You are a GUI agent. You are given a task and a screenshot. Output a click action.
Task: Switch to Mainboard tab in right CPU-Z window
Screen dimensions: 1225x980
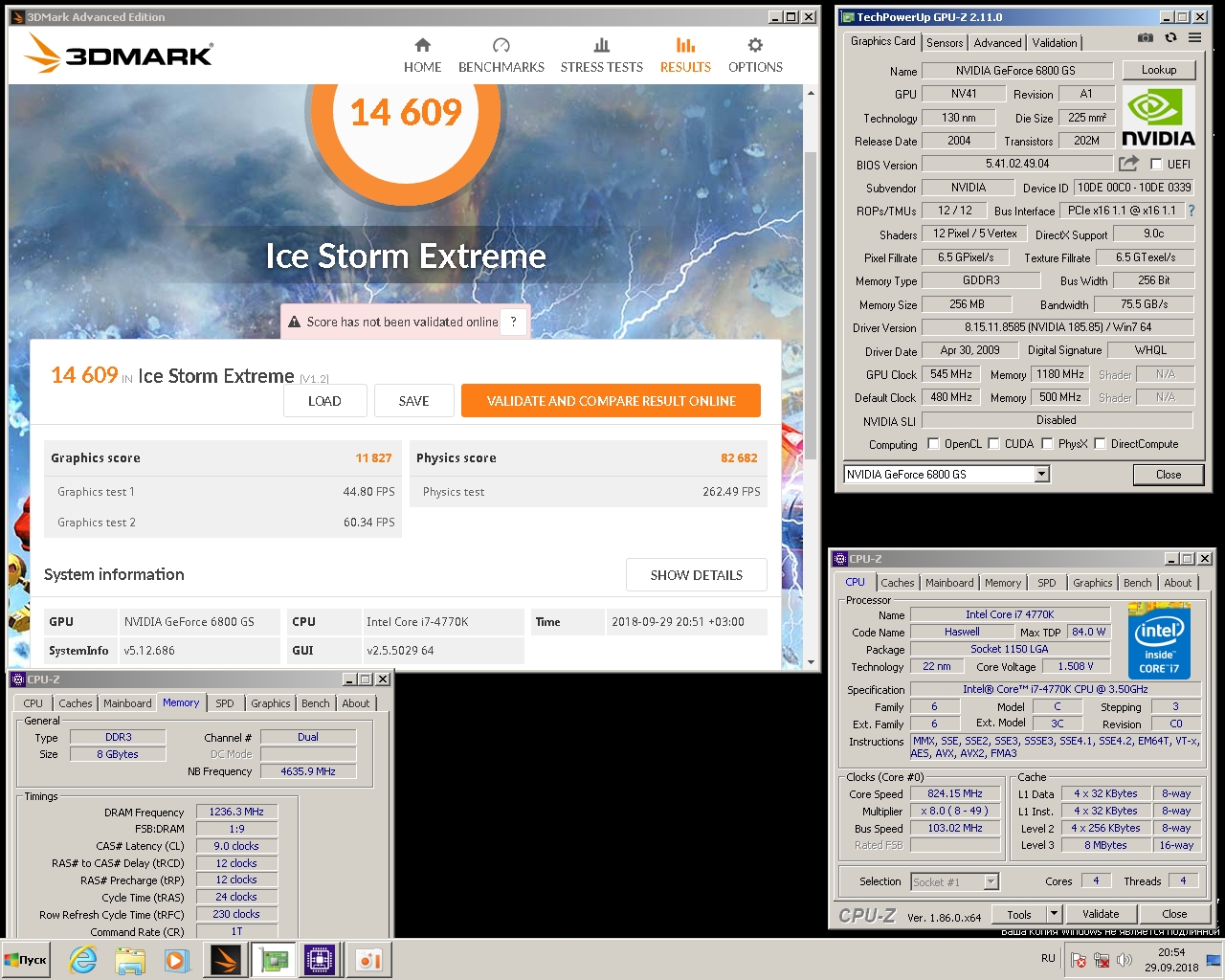[949, 583]
